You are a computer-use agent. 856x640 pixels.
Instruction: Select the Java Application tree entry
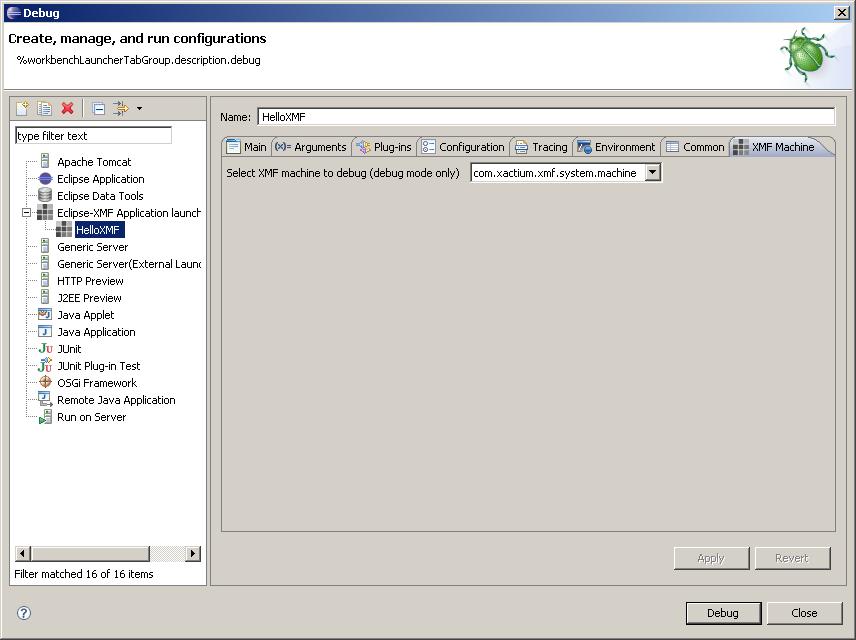coord(96,331)
